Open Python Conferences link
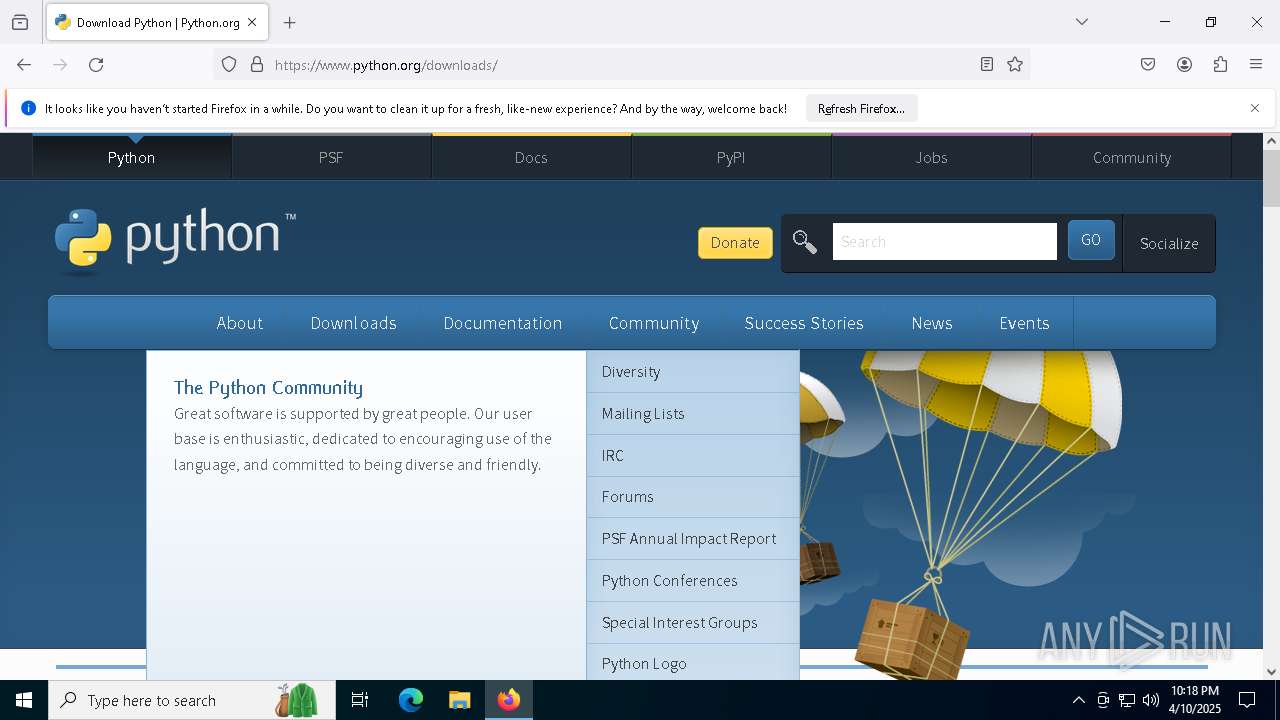The height and width of the screenshot is (720, 1280). (693, 580)
